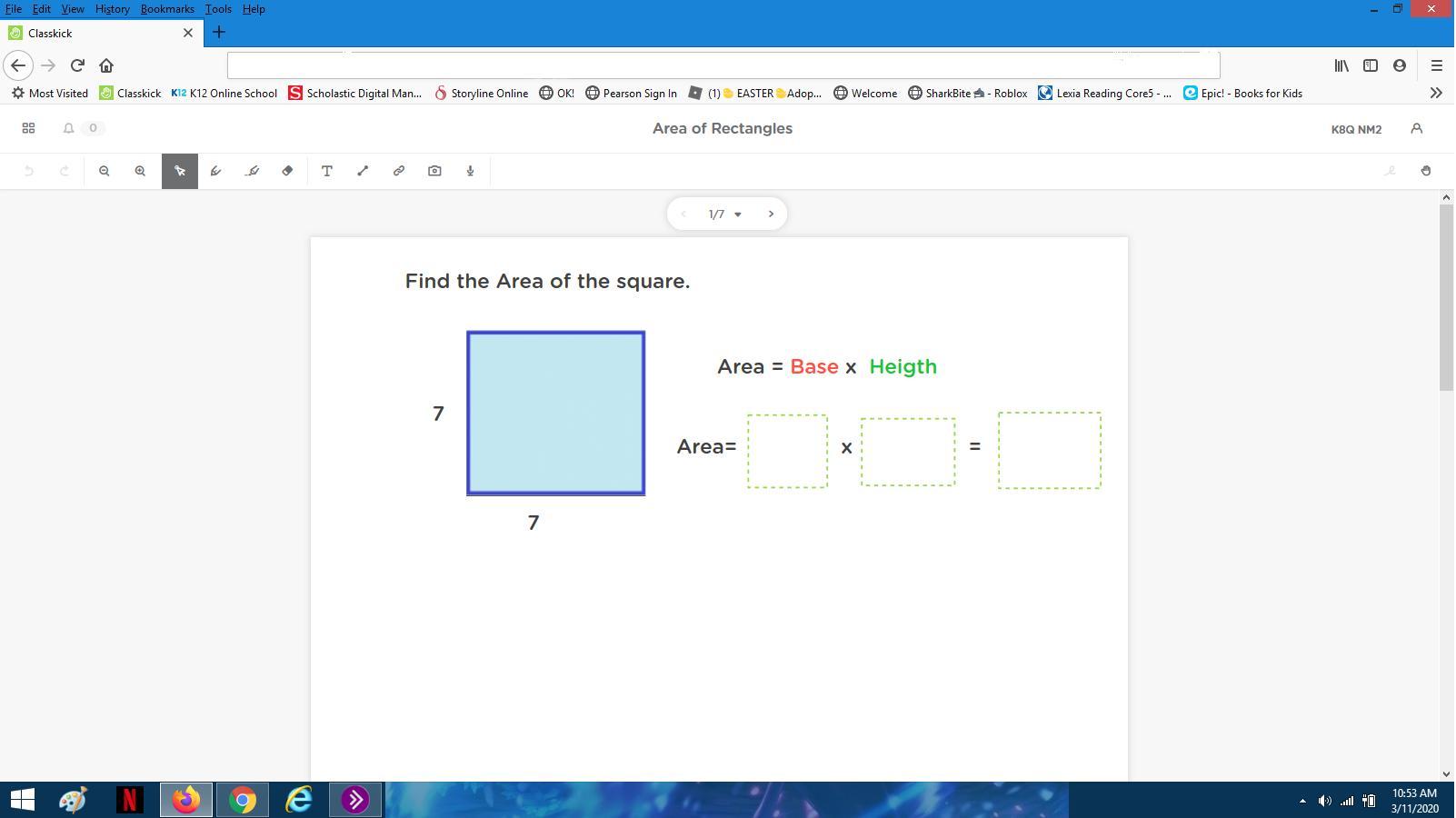
Task: Open the browser home page
Action: (x=106, y=65)
